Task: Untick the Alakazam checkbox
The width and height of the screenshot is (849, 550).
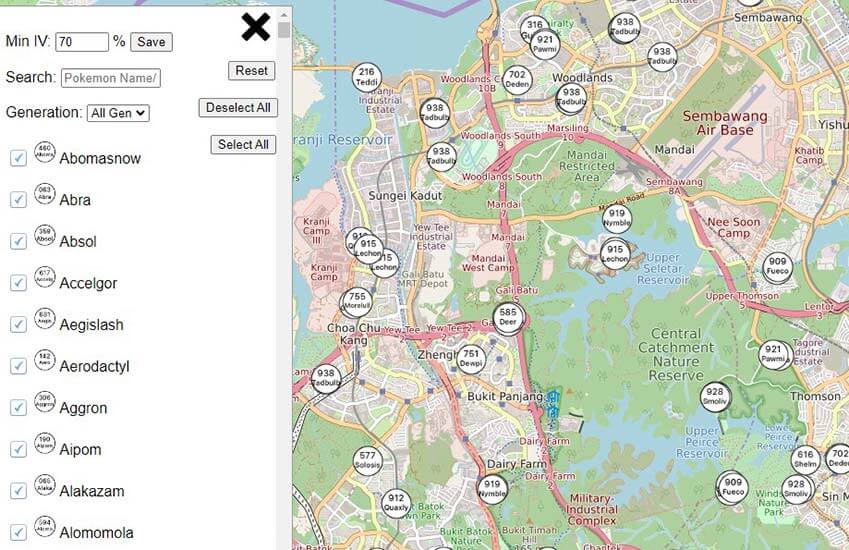Action: pyautogui.click(x=18, y=491)
